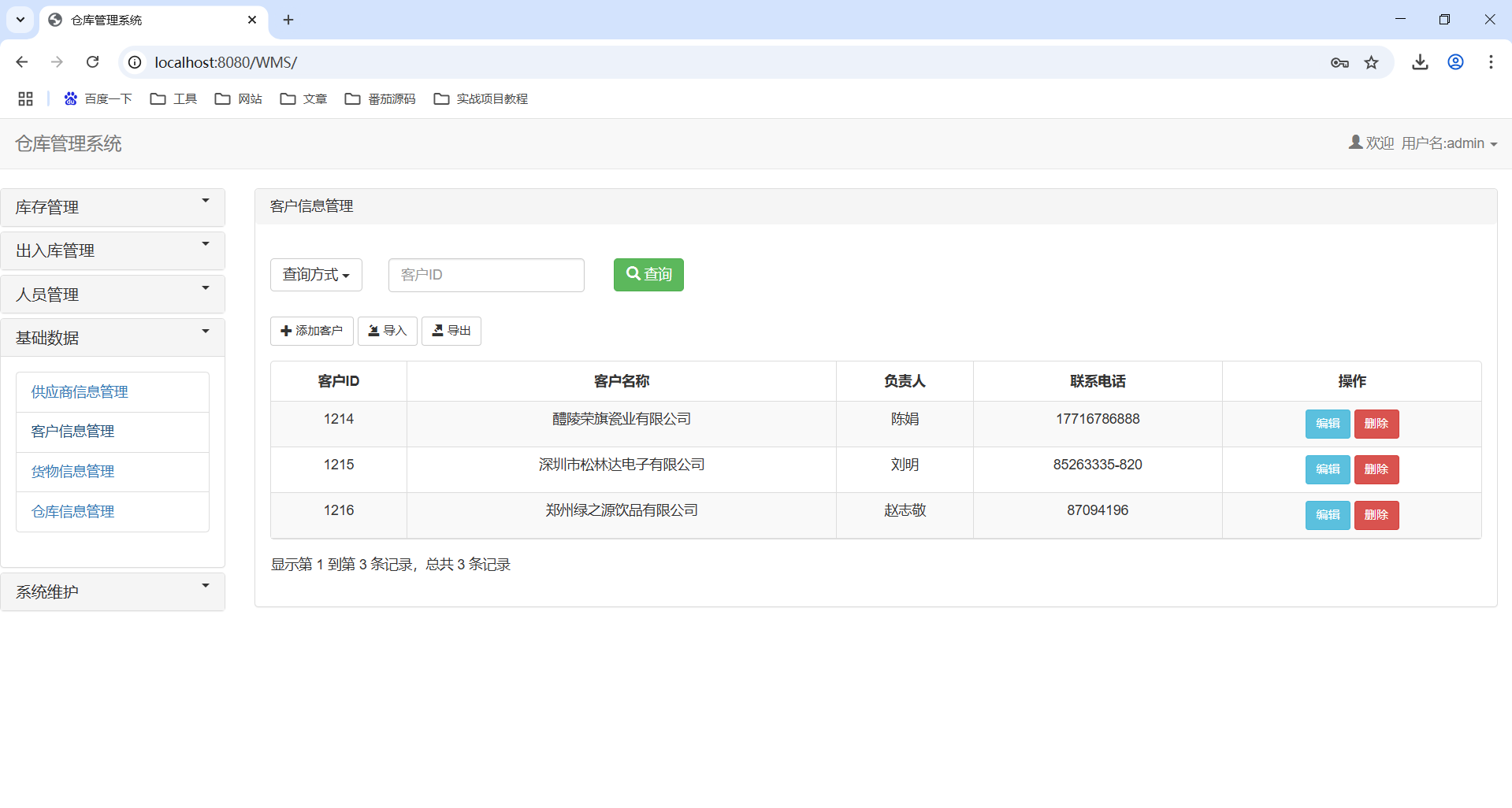
Task: Expand the 系统维护 sidebar section
Action: click(x=113, y=591)
